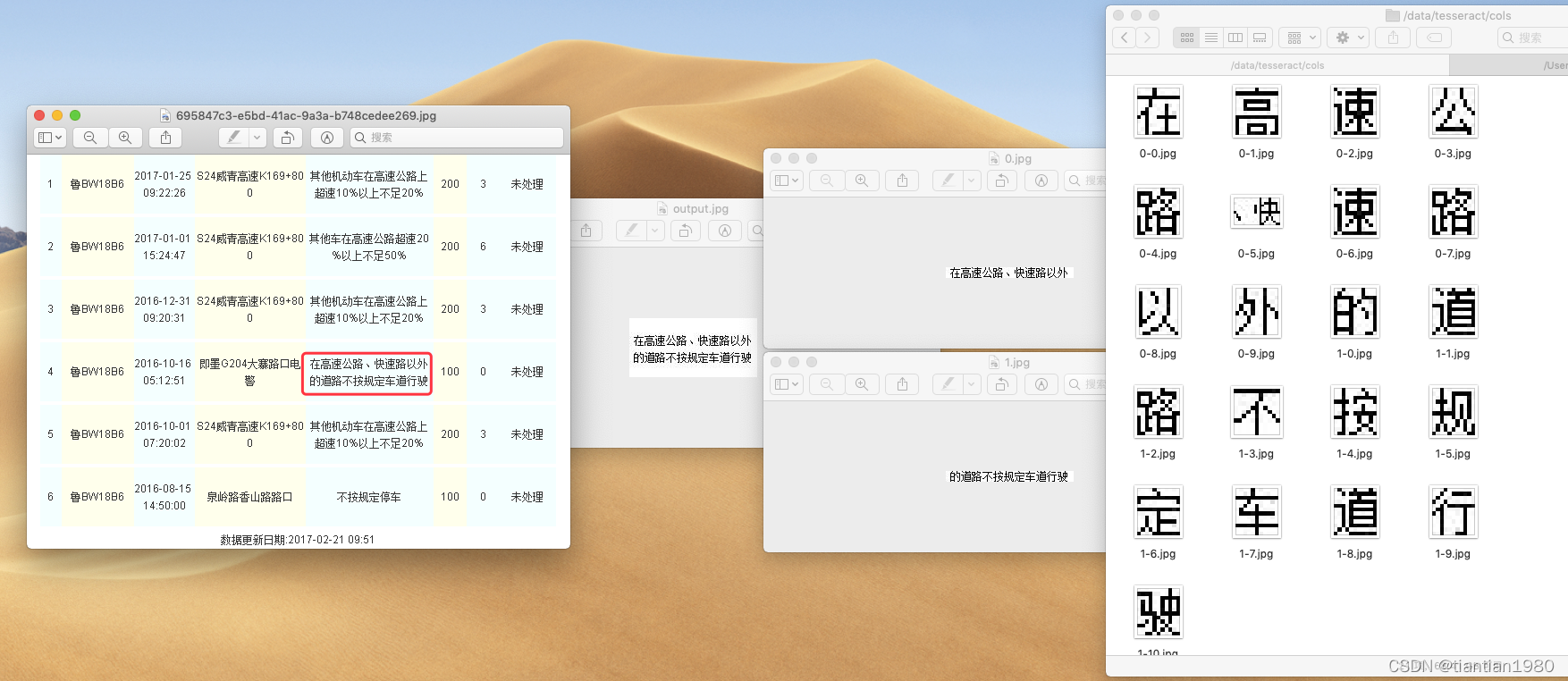The image size is (1568, 681).
Task: Zoom in inside the 0.jpg window
Action: coord(862,181)
